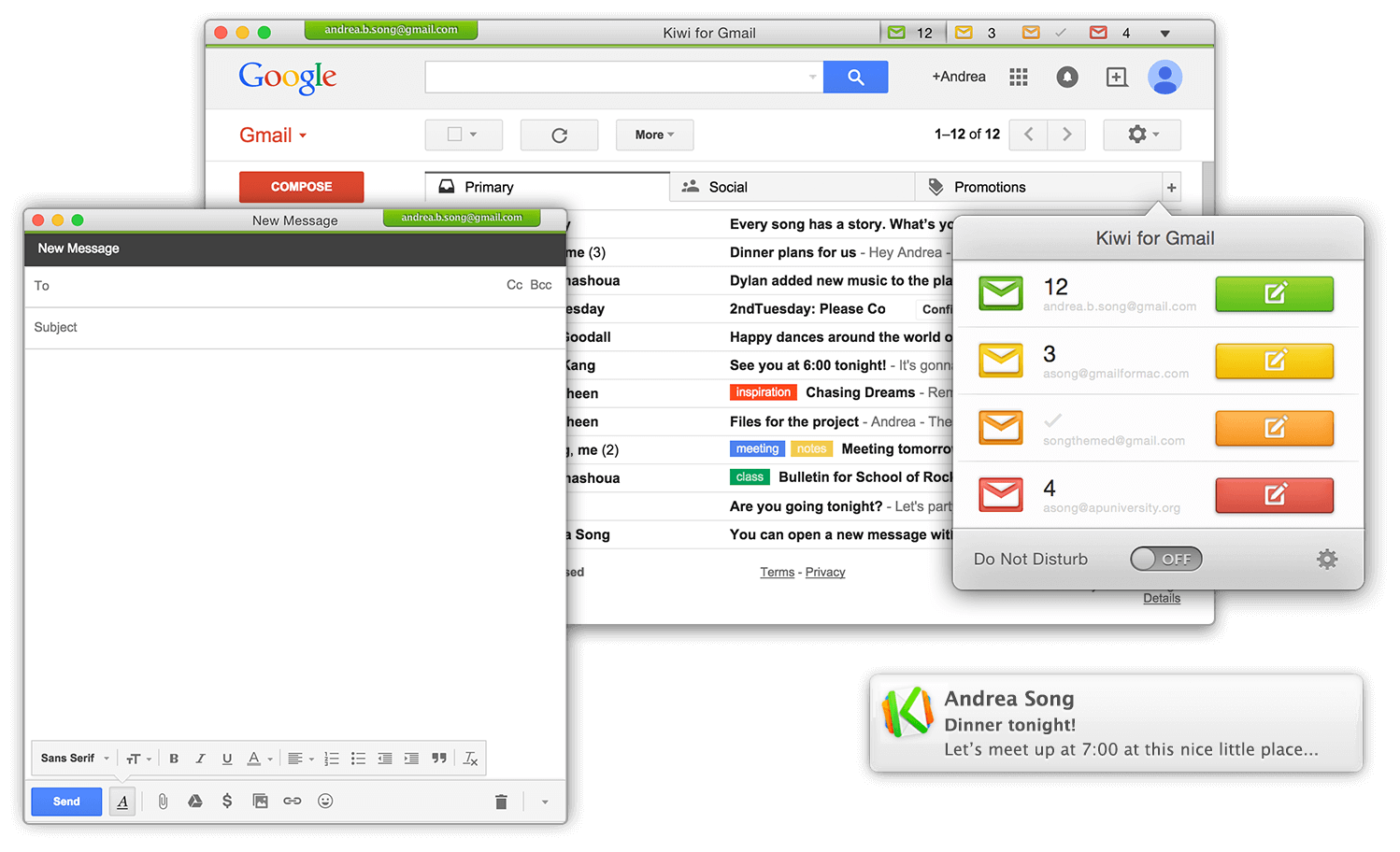The image size is (1400, 852).
Task: Click the yellow envelope for asong@gmailformac.com
Action: (1001, 361)
